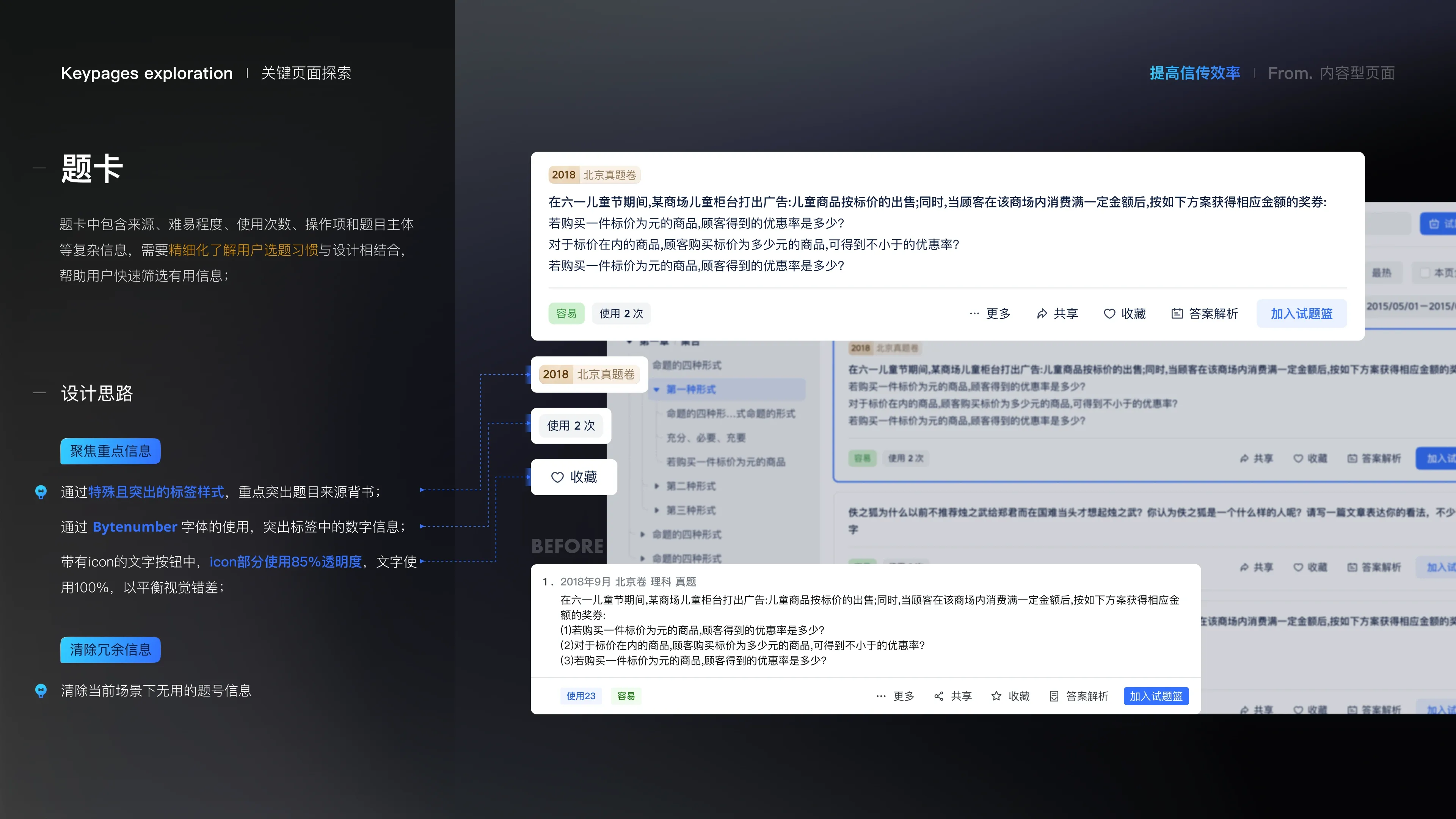Click the star 收藏 icon in the BEFORE card
The image size is (1456, 819).
996,696
